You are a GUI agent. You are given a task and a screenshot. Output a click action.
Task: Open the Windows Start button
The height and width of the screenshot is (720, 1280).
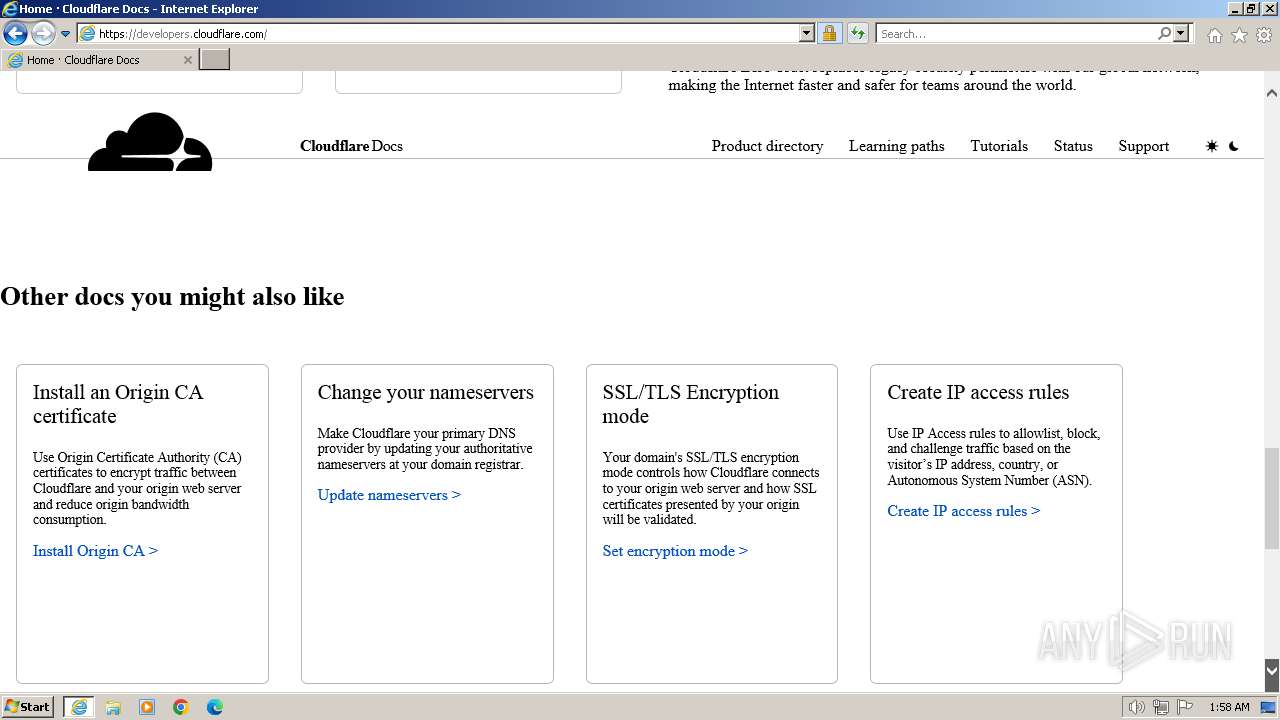(x=28, y=707)
